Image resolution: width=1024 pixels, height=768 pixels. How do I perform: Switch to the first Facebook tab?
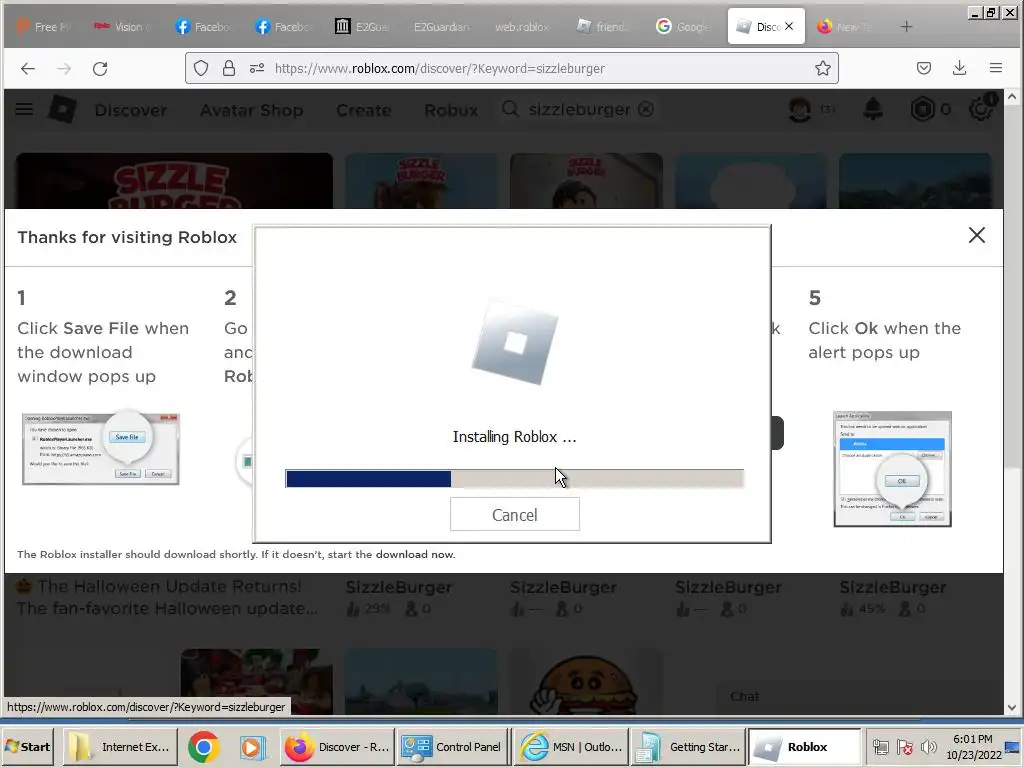point(202,27)
